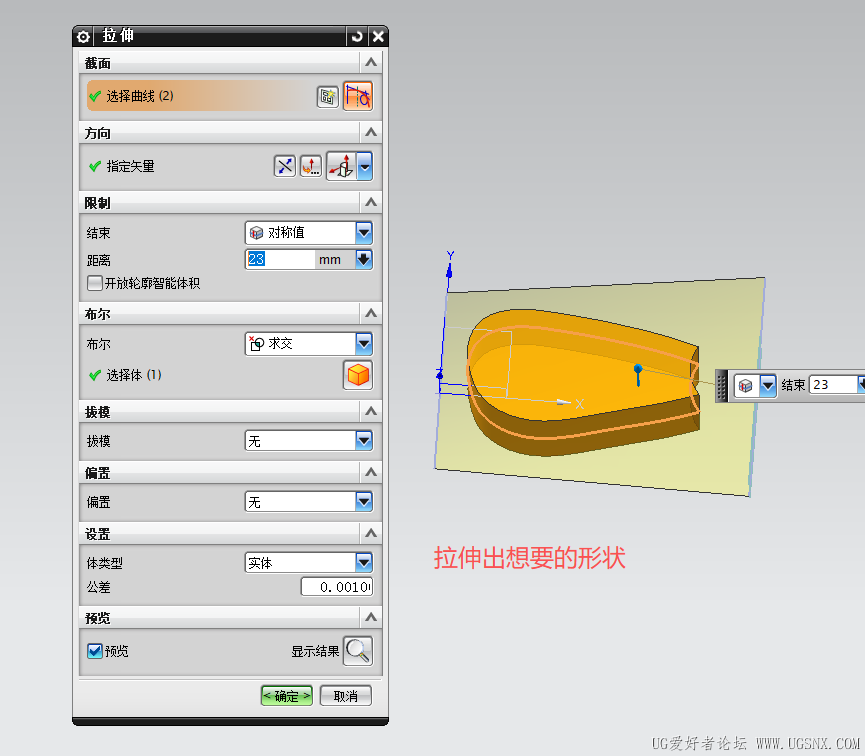Select the 选择体 (1) row
Viewport: 865px width, 756px height.
[213, 375]
